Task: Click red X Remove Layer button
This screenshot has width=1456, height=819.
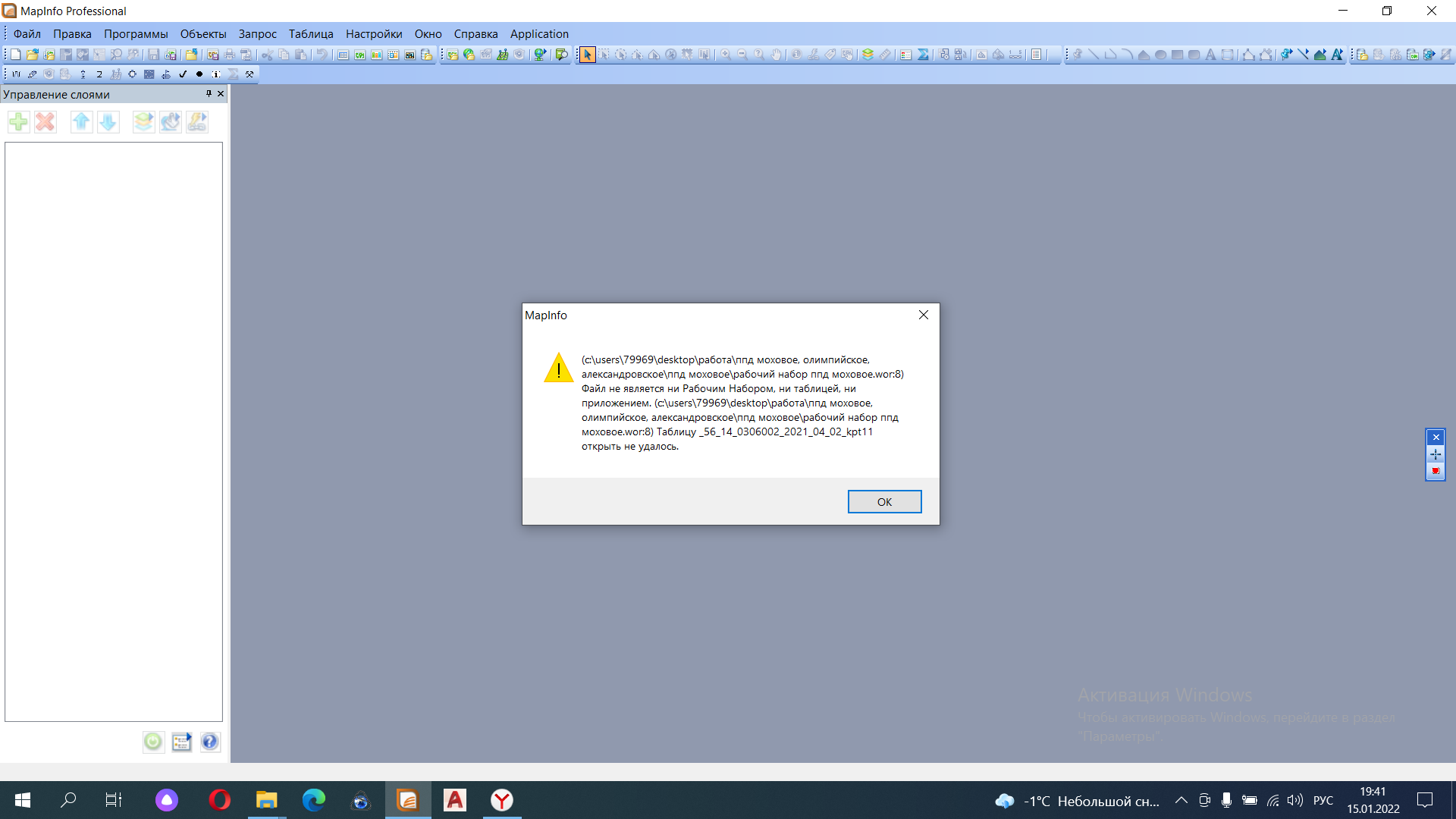Action: [45, 122]
